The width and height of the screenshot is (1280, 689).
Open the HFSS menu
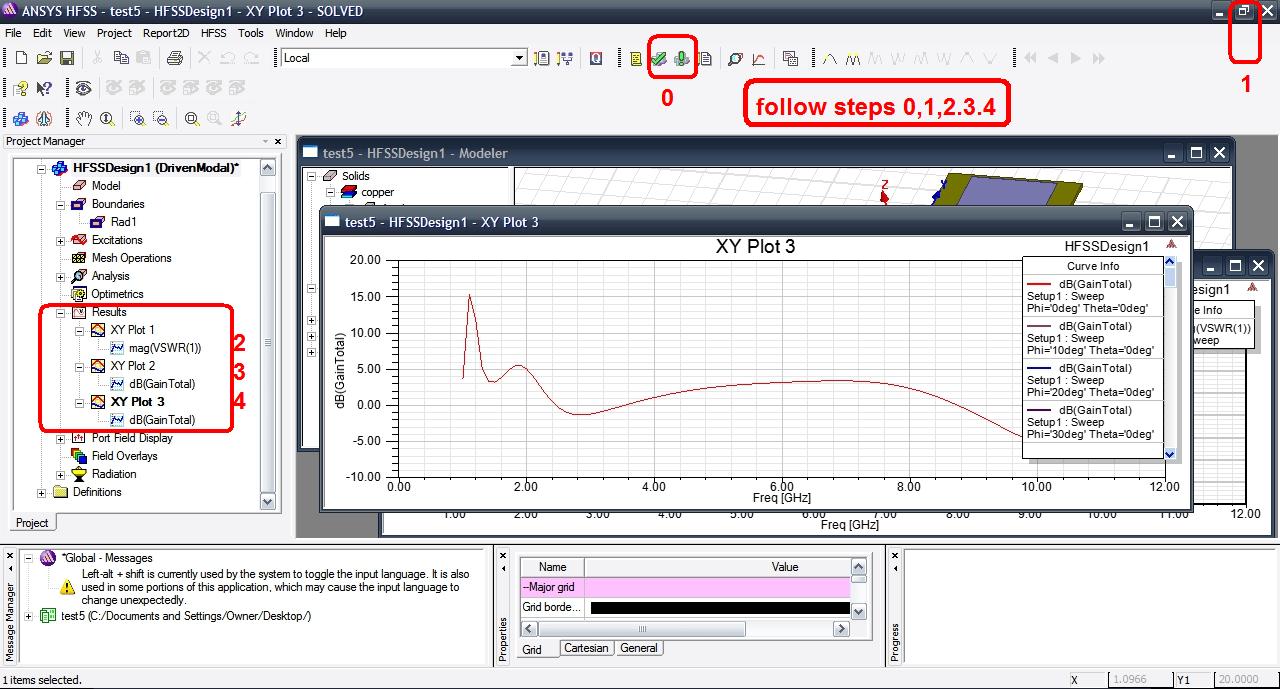(x=214, y=33)
